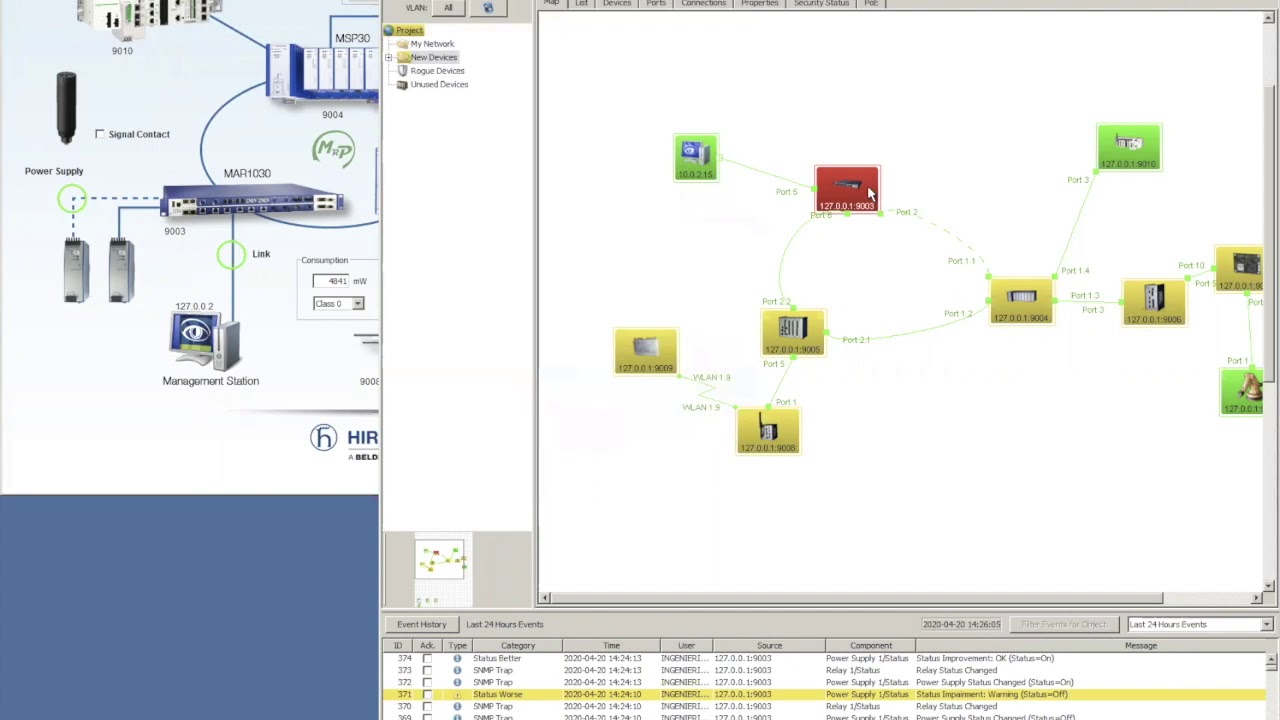Click the Project globe icon in tree
Screen dimensions: 1280x720
(389, 31)
